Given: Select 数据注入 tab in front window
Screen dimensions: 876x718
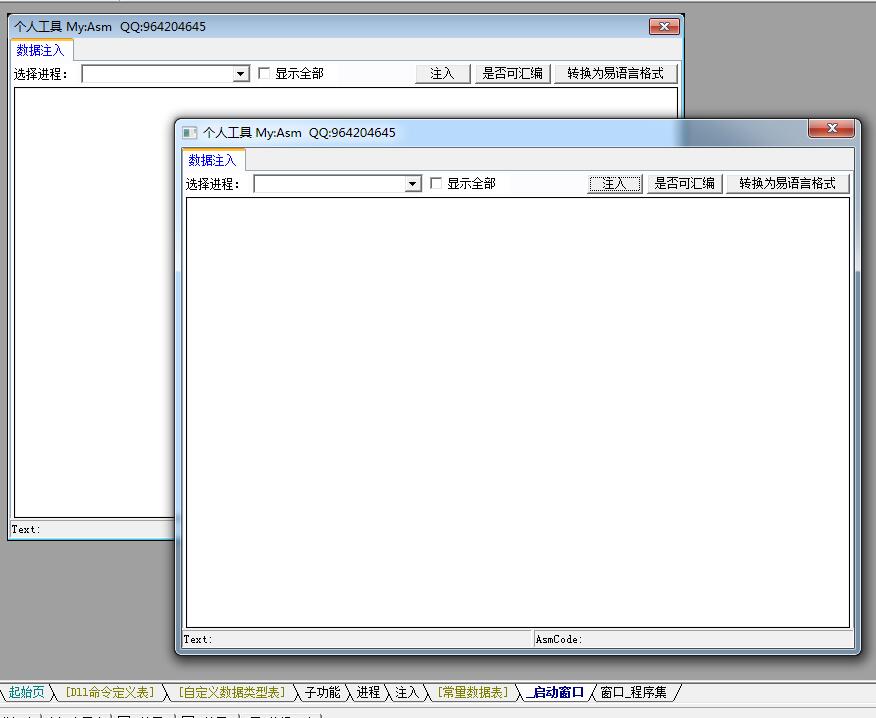Looking at the screenshot, I should coord(212,161).
